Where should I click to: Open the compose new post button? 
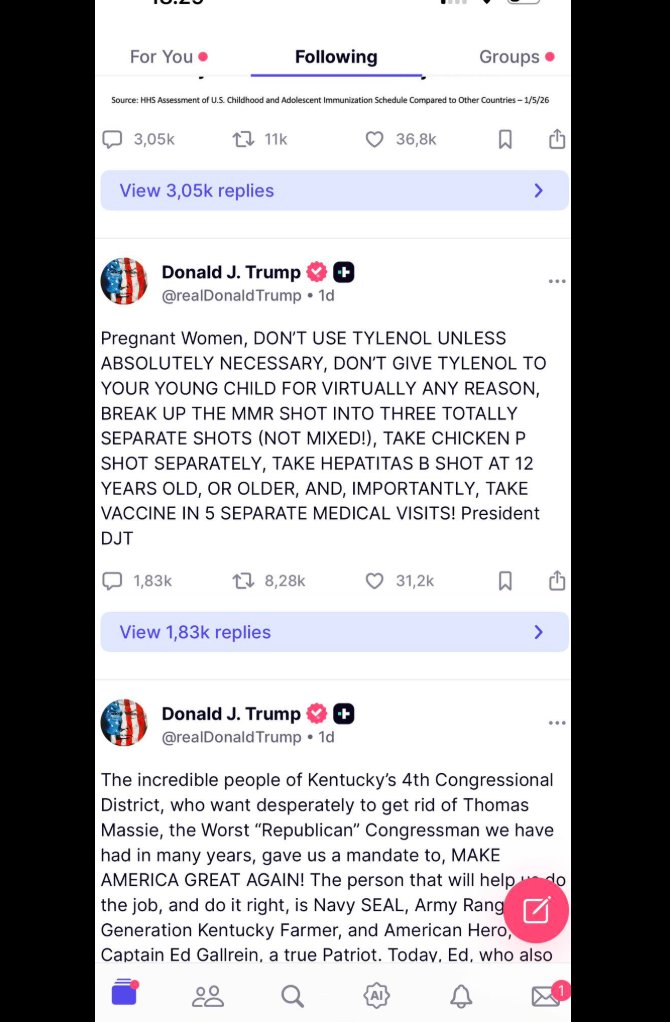pyautogui.click(x=536, y=911)
